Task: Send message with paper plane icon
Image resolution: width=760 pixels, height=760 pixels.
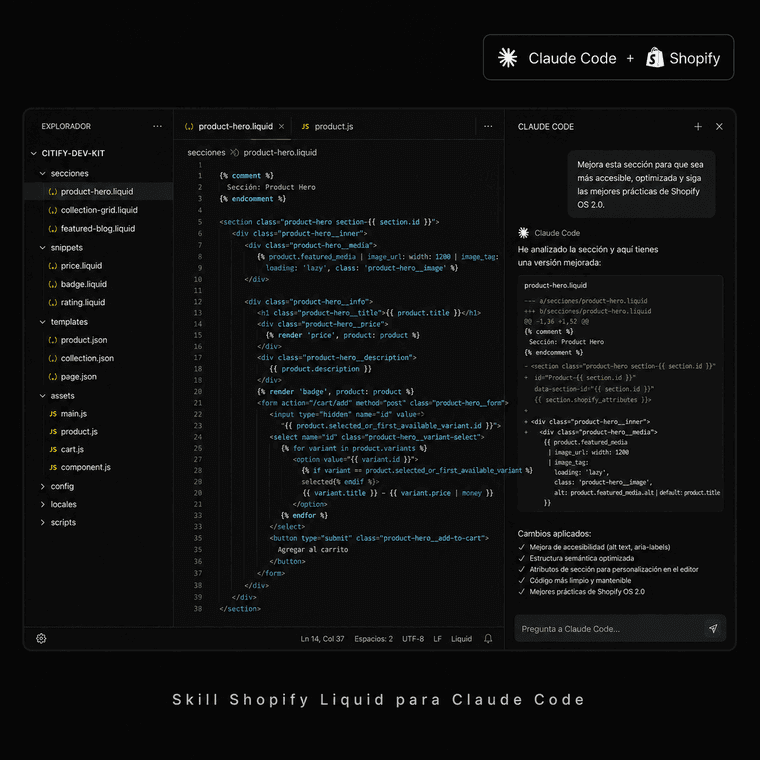Action: (713, 629)
